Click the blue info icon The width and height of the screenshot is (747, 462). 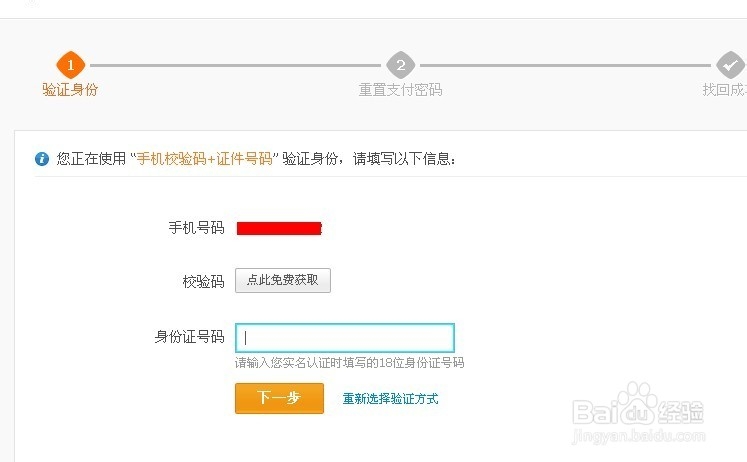[x=42, y=159]
